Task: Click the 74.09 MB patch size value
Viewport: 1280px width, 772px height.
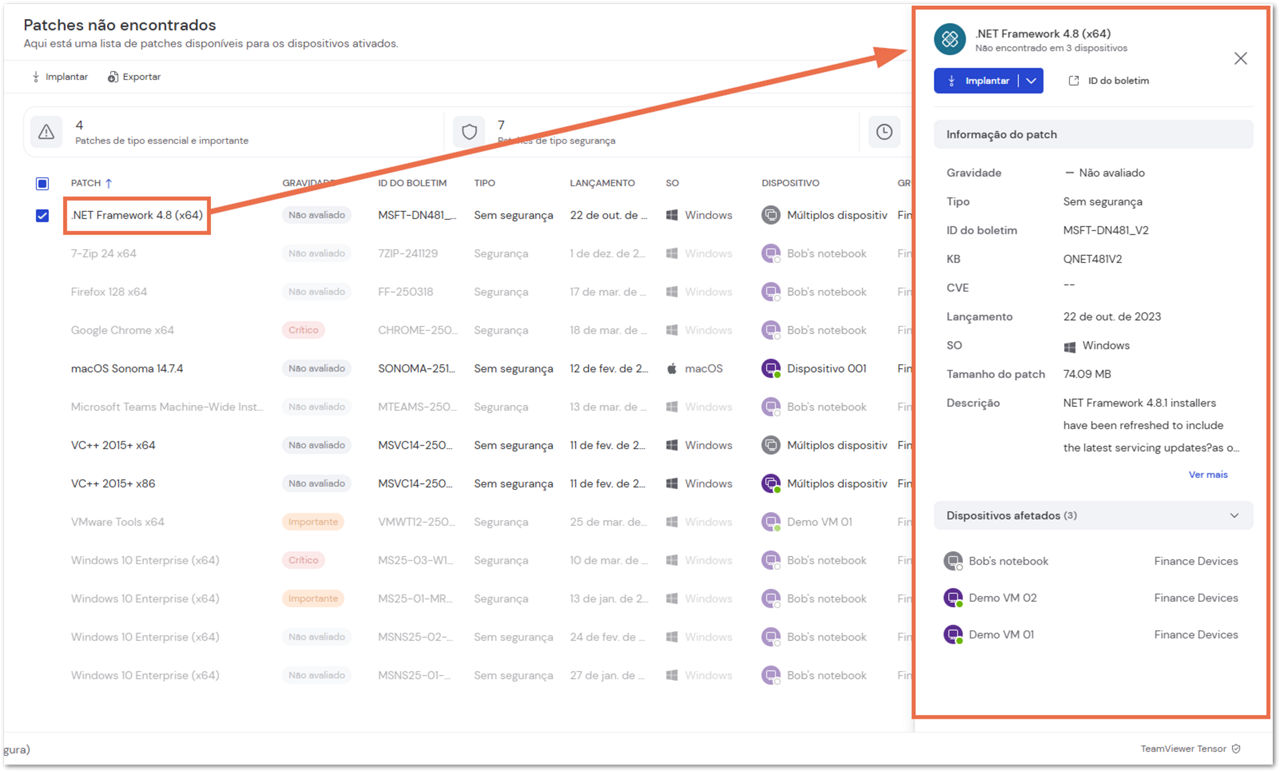Action: (x=1087, y=374)
